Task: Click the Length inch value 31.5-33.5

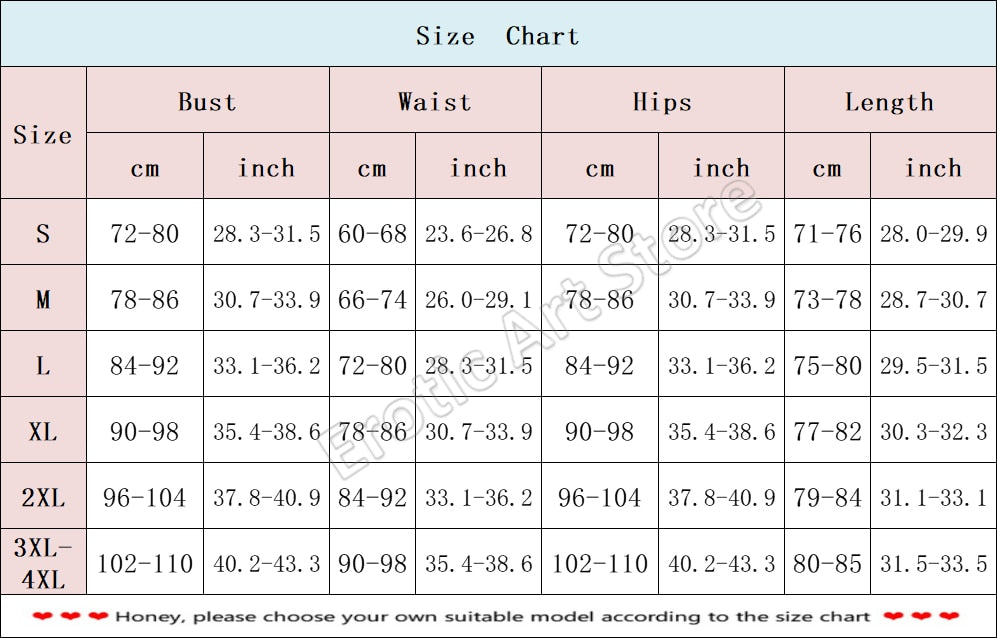Action: tap(933, 563)
